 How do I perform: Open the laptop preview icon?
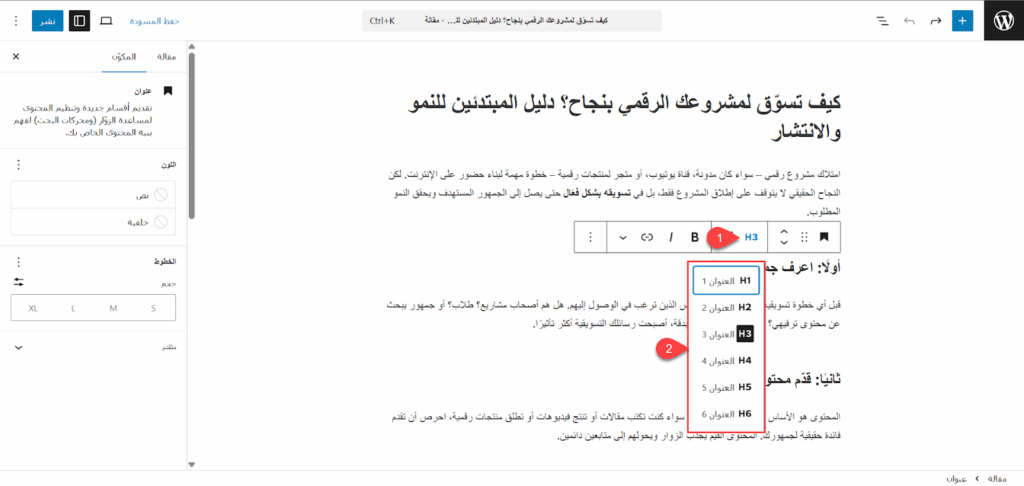tap(106, 21)
